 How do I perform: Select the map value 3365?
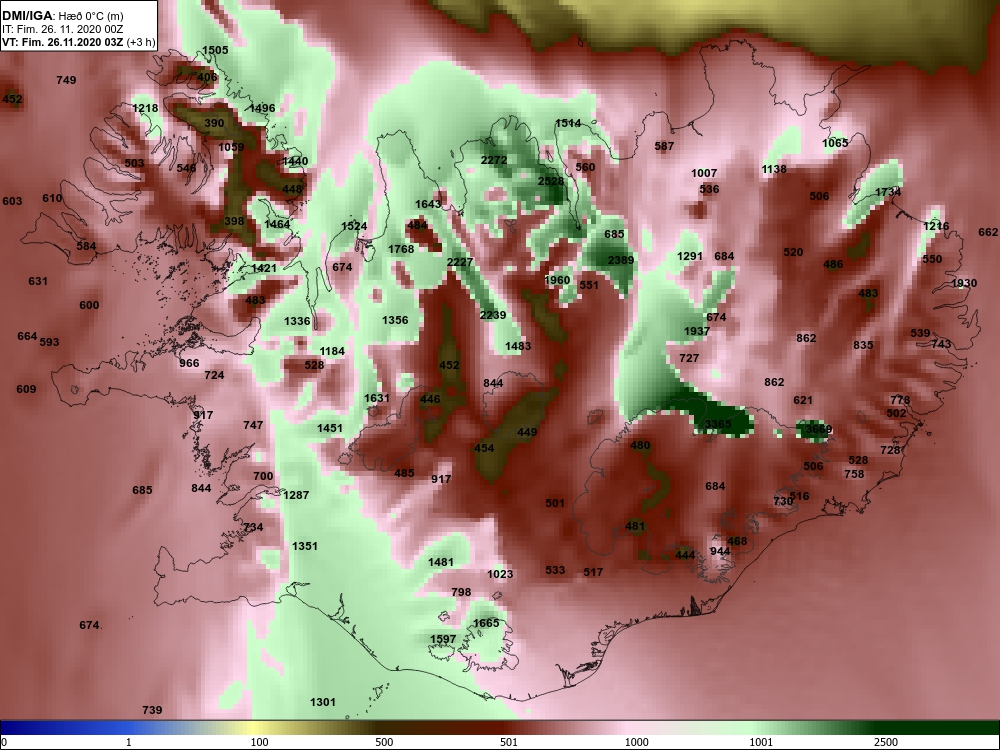pyautogui.click(x=718, y=425)
